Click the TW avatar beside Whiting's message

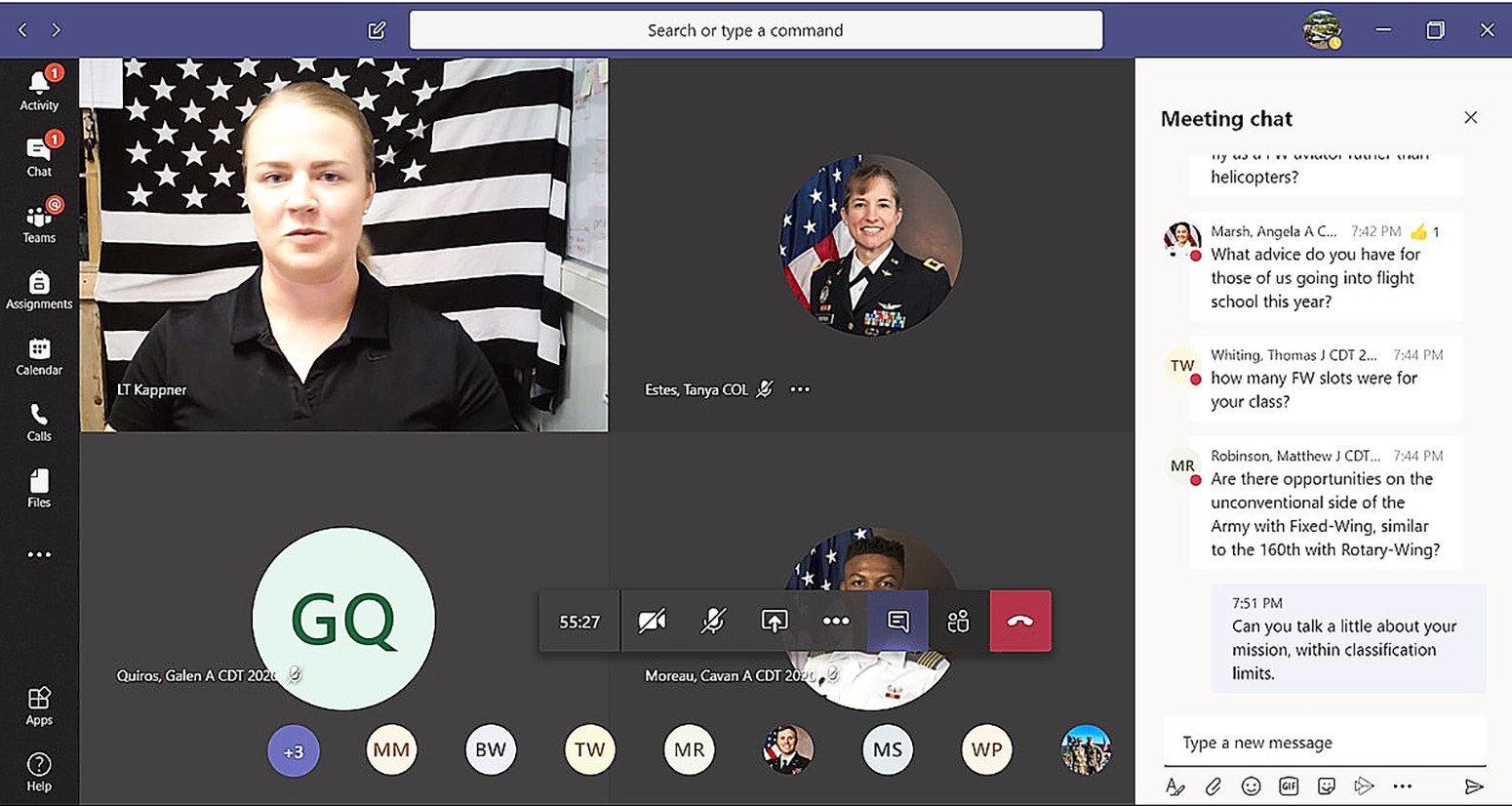coord(1182,366)
